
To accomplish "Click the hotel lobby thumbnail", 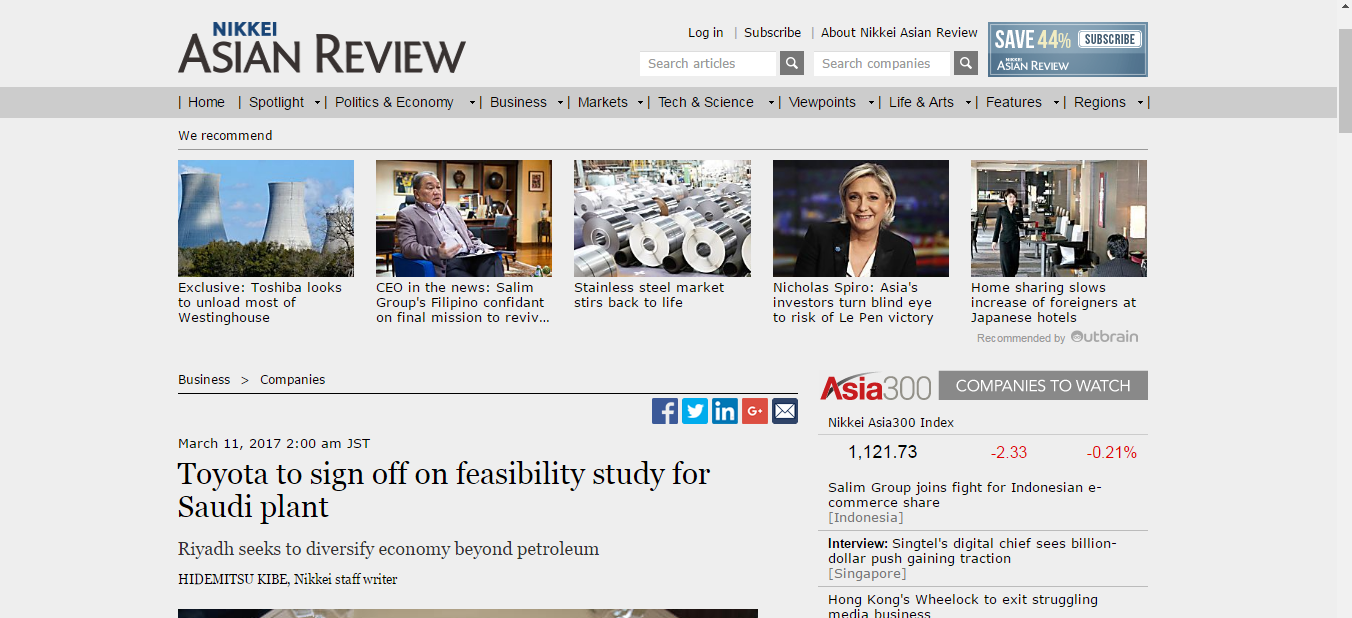I will point(1059,218).
